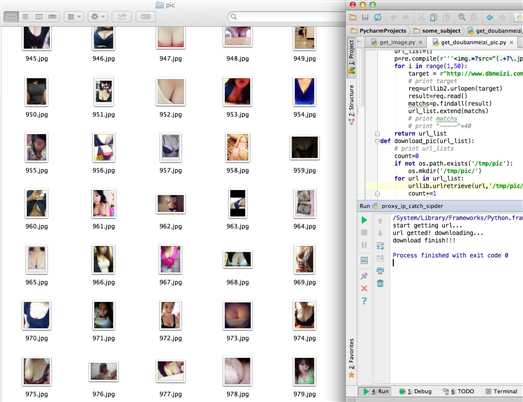This screenshot has width=523, height=402.
Task: Click the file name 952.jpg
Action: click(x=171, y=114)
